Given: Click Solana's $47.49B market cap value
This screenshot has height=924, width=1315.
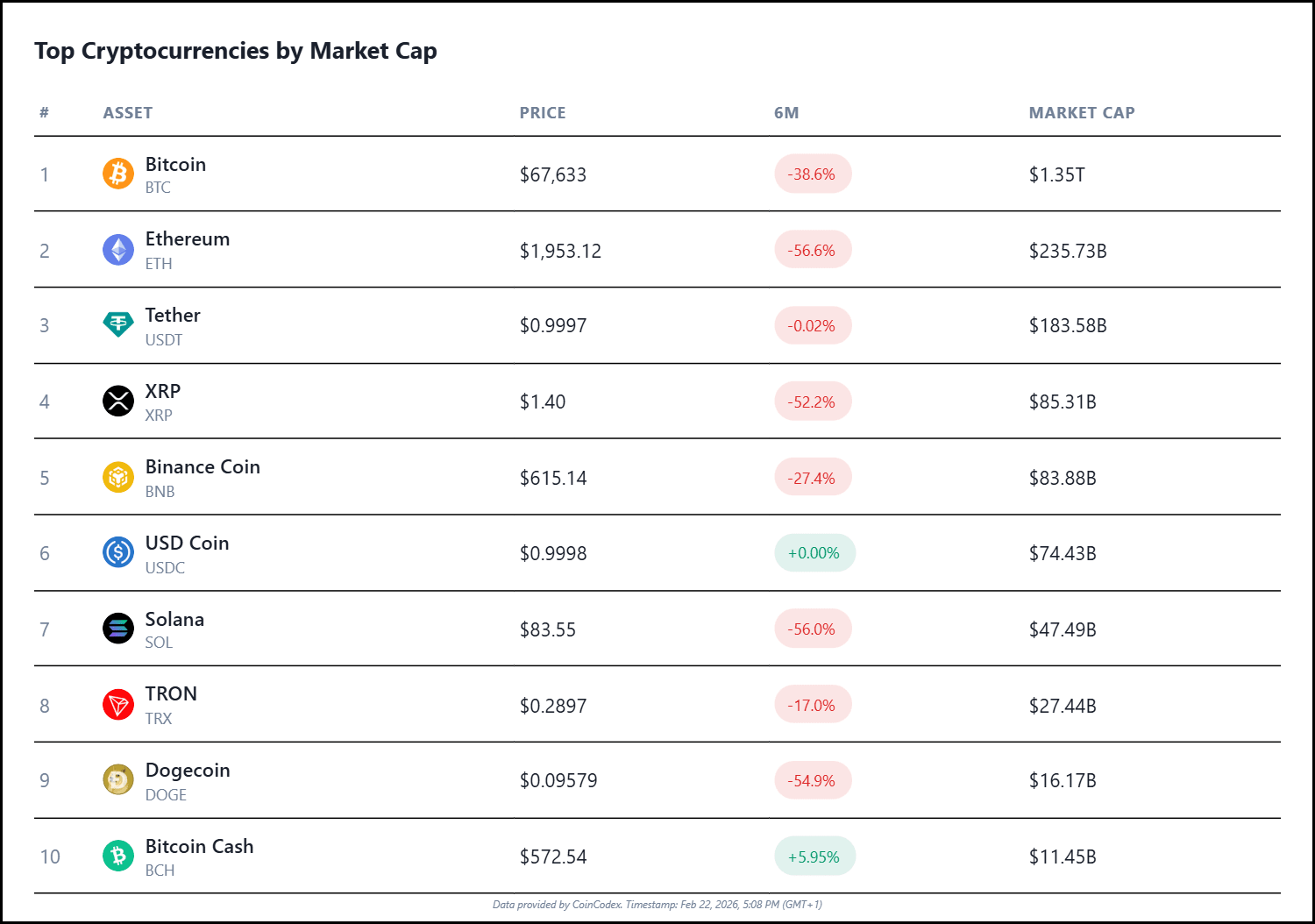Looking at the screenshot, I should (1062, 629).
